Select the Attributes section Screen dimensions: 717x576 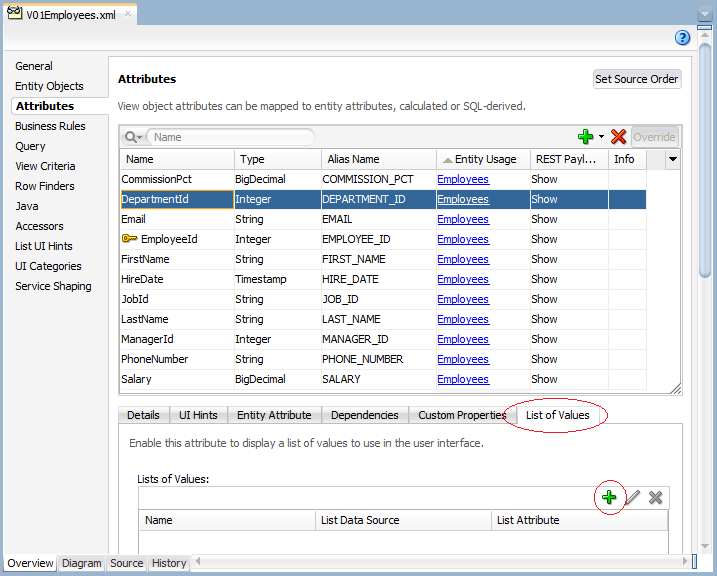(x=45, y=106)
